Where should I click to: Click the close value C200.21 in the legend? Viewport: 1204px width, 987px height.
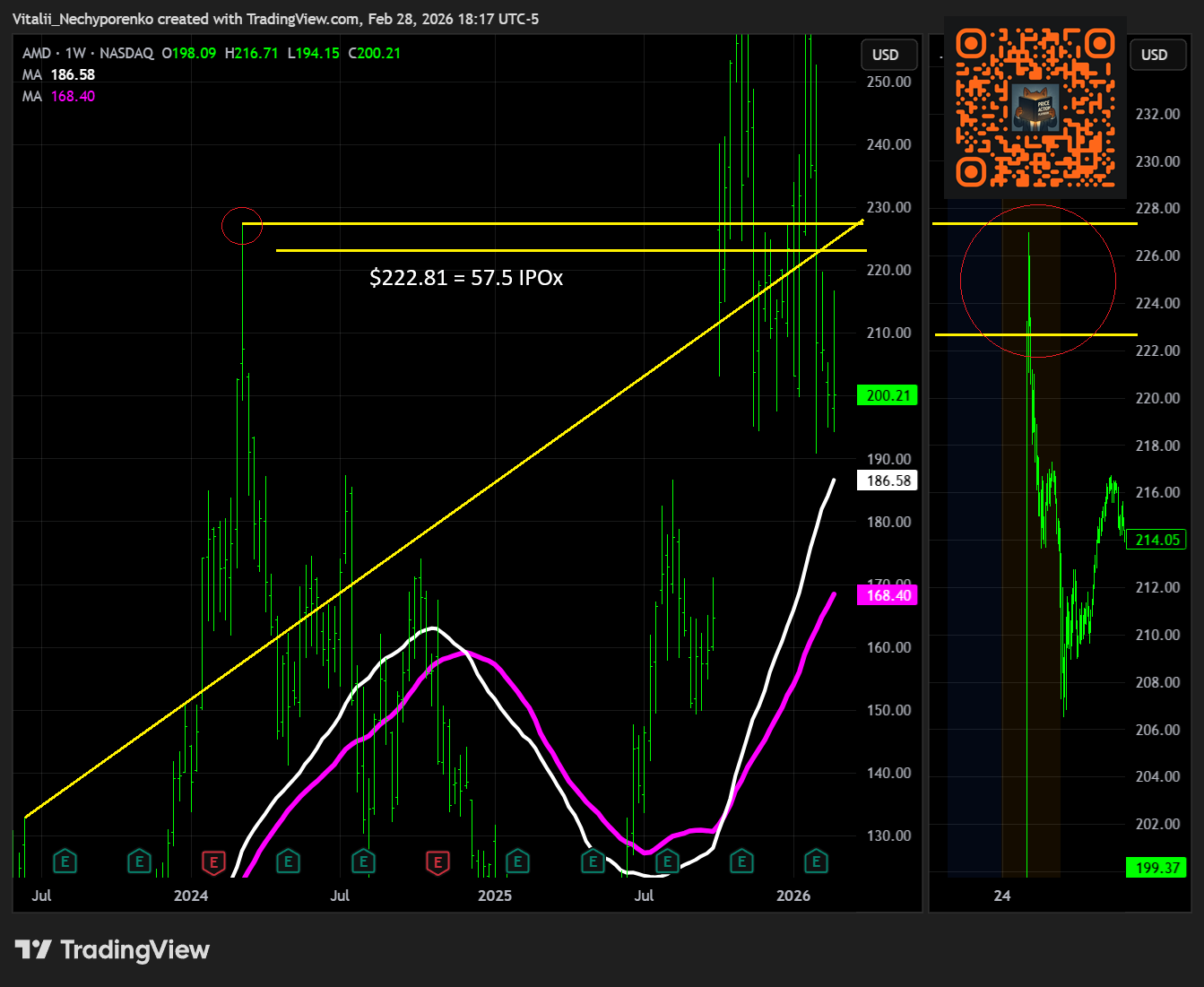(375, 53)
